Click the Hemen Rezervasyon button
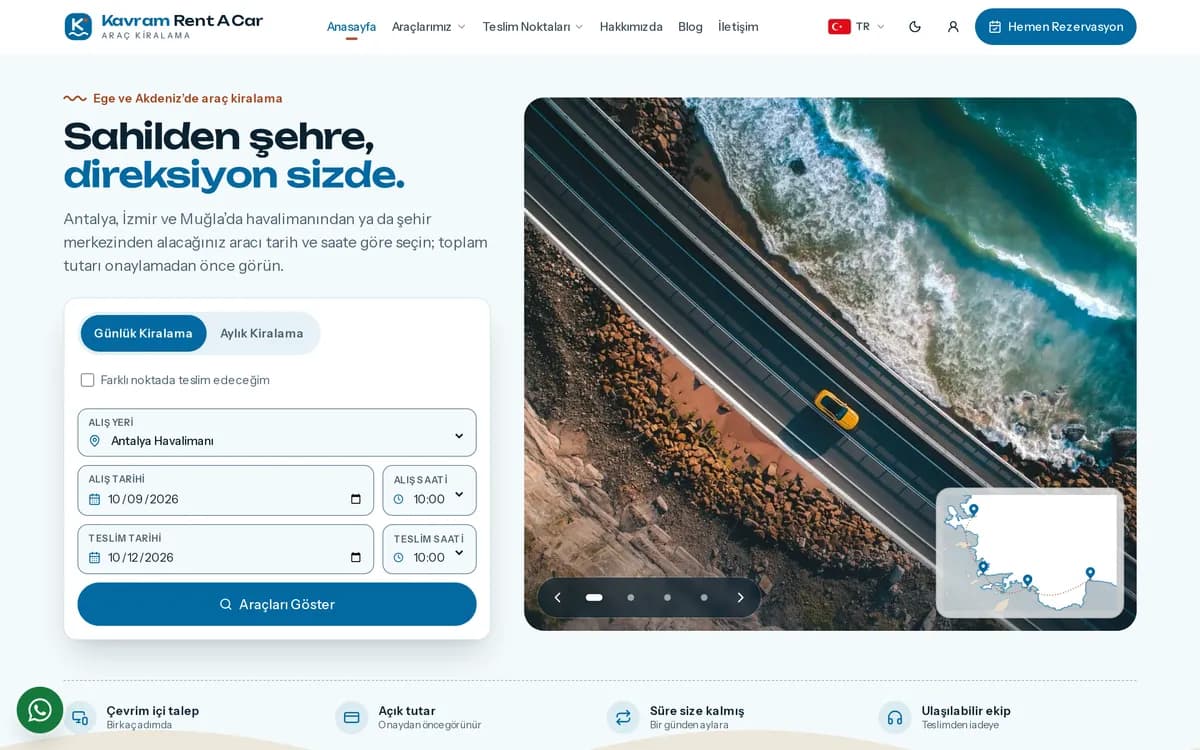This screenshot has width=1200, height=750. pos(1056,27)
